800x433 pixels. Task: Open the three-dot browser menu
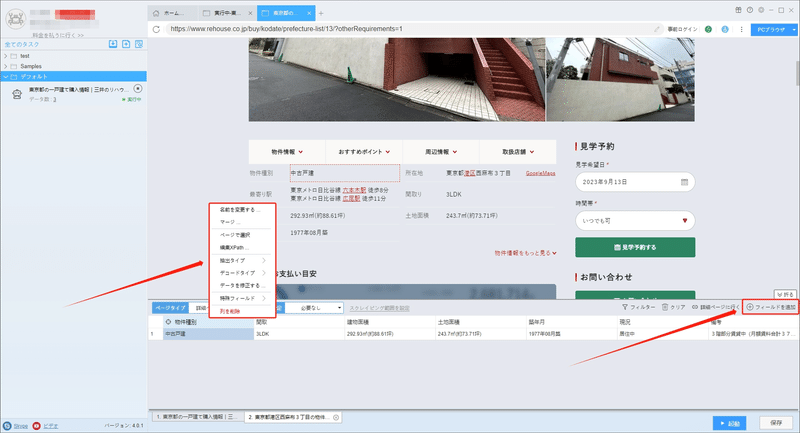(741, 29)
